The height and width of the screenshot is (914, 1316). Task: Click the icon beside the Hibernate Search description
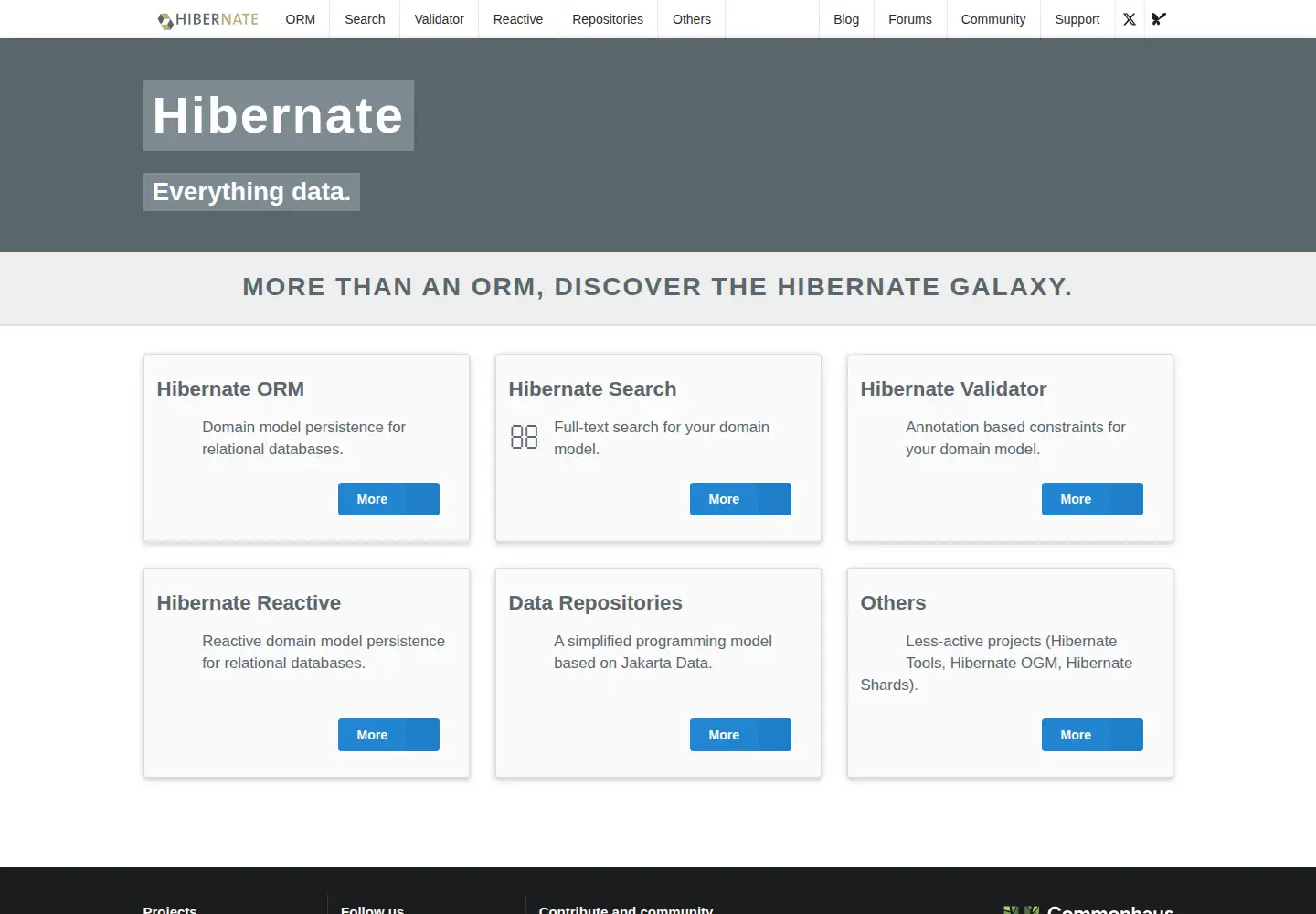tap(525, 437)
